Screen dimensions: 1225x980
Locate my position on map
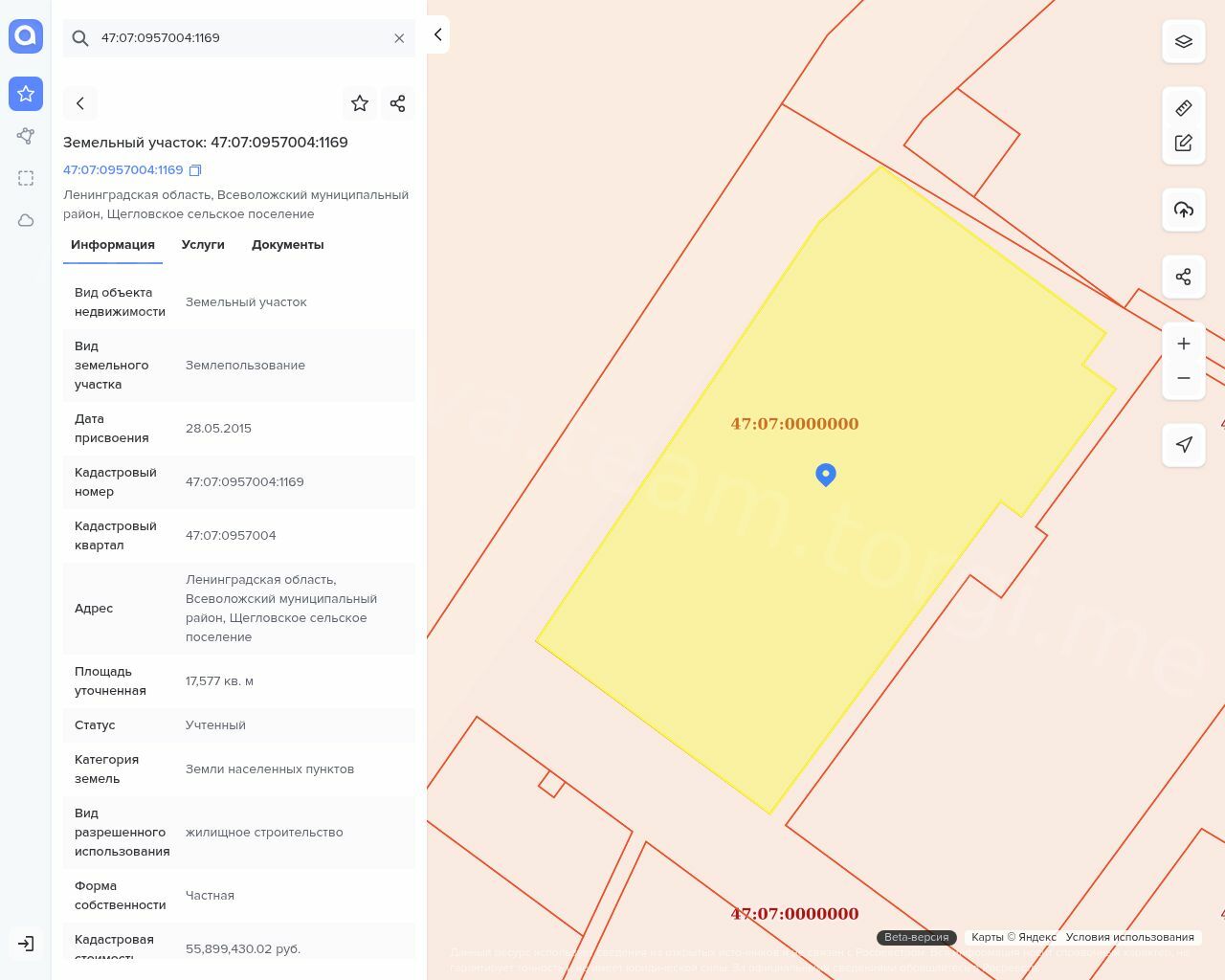click(1183, 445)
